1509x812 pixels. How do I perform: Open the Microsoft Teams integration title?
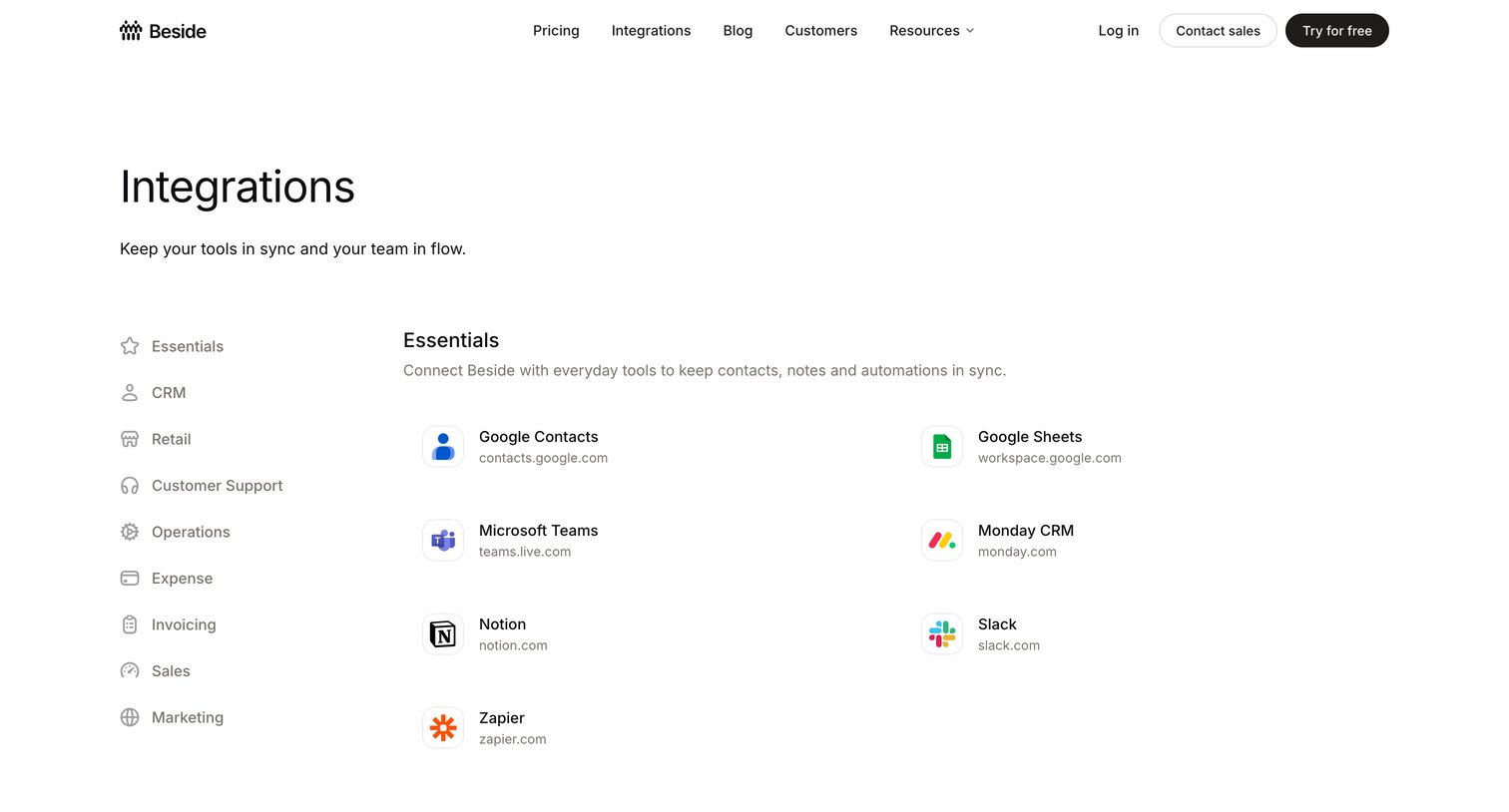pyautogui.click(x=539, y=531)
